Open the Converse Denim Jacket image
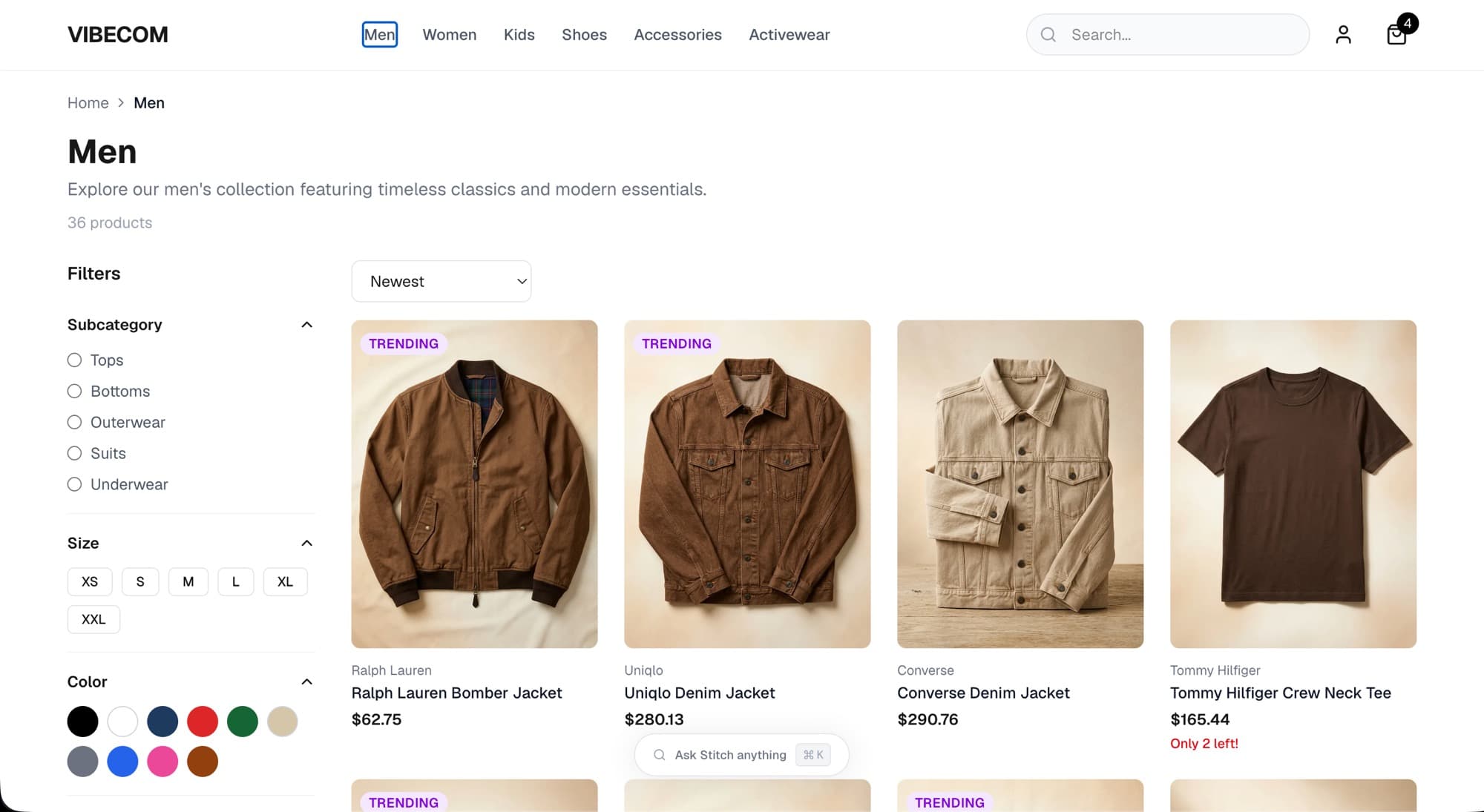This screenshot has width=1484, height=812. [x=1020, y=484]
